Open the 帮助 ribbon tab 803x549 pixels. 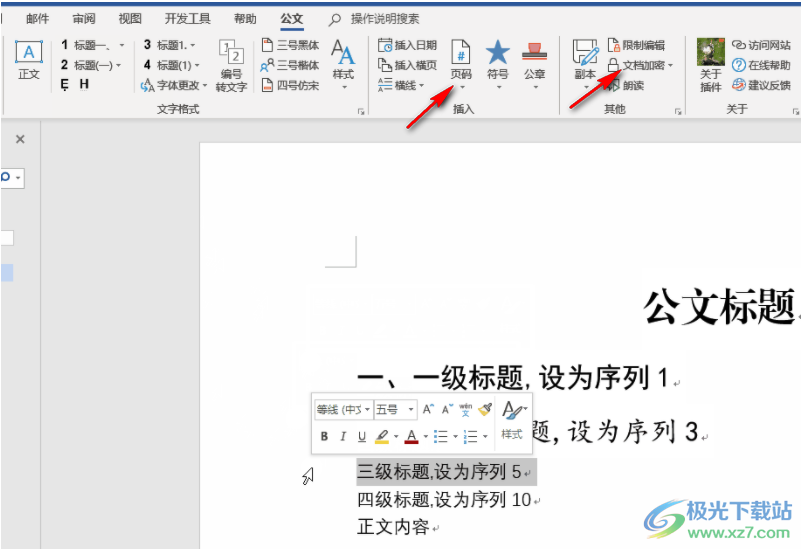click(245, 19)
